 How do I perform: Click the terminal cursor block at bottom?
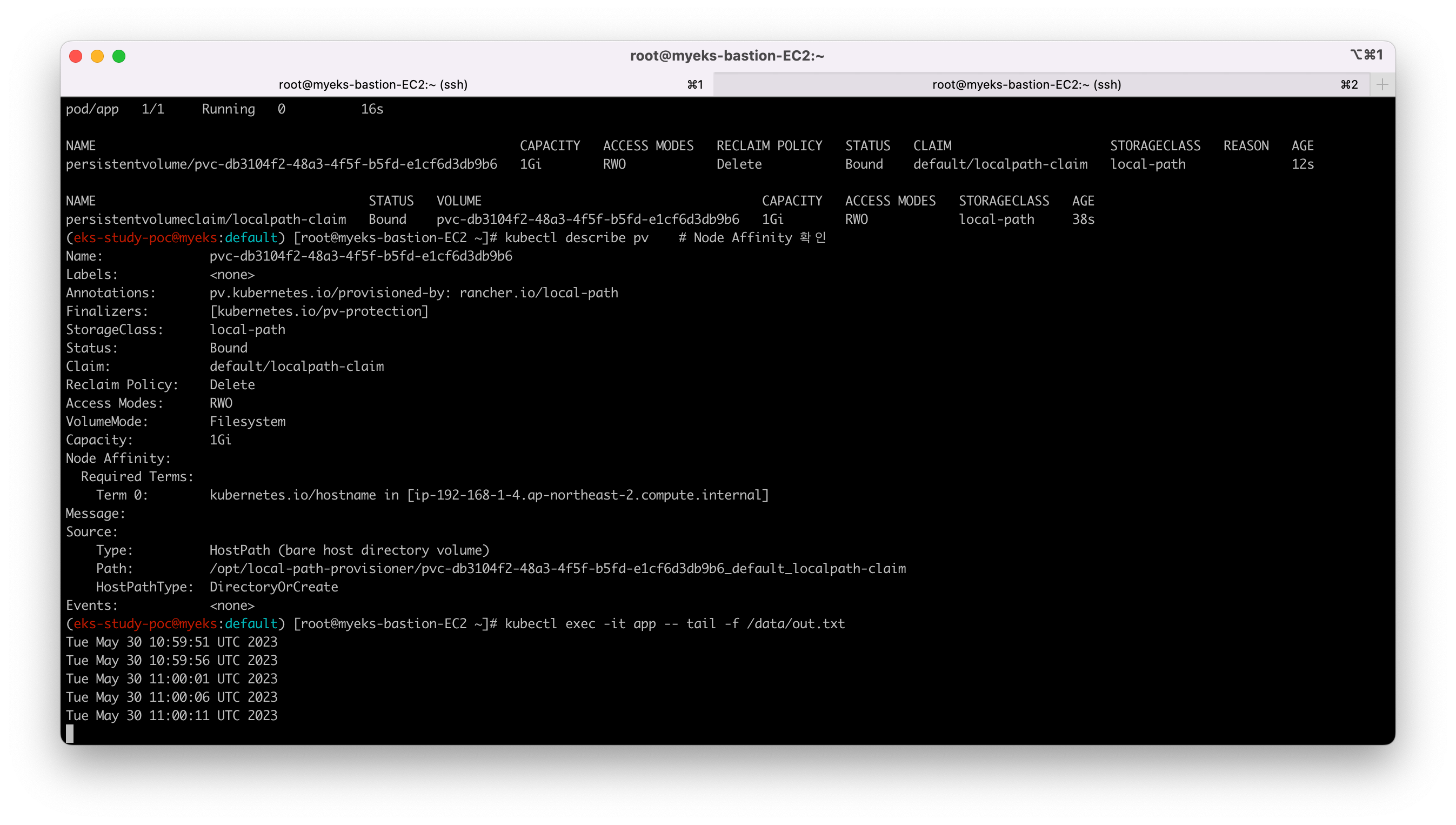70,733
